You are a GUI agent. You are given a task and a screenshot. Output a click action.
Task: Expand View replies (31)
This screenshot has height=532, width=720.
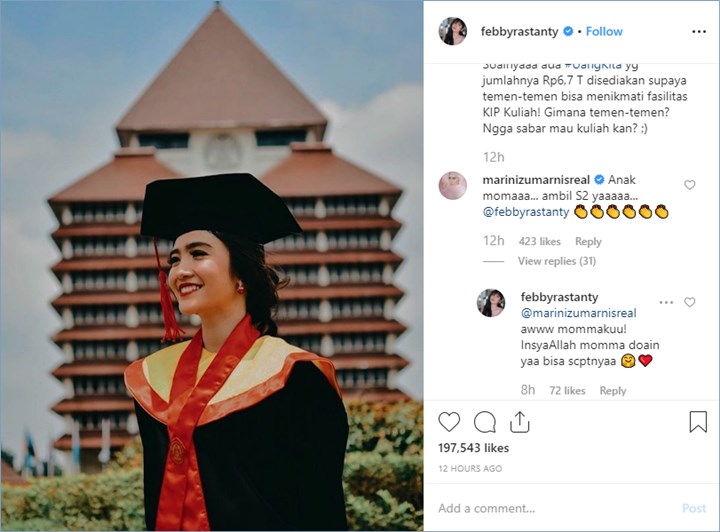[557, 261]
